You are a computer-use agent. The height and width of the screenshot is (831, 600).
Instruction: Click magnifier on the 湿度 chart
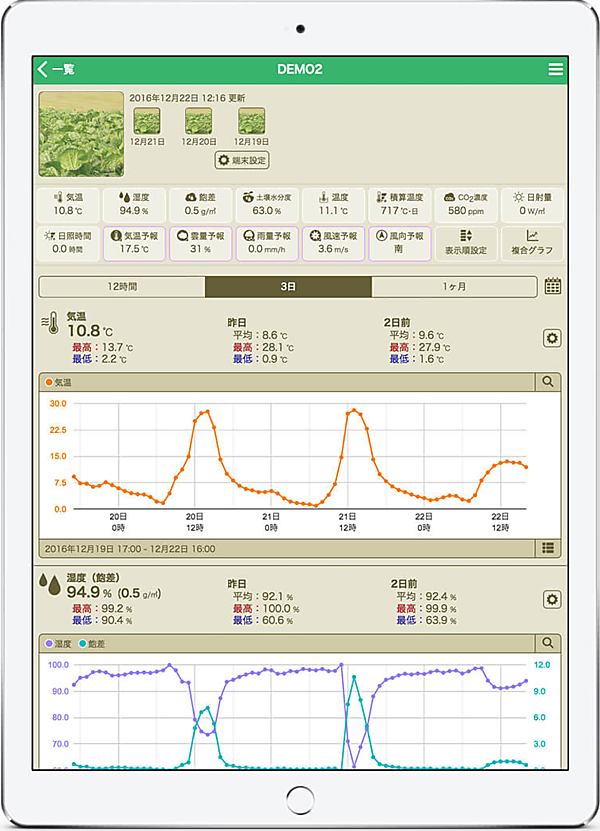(548, 643)
